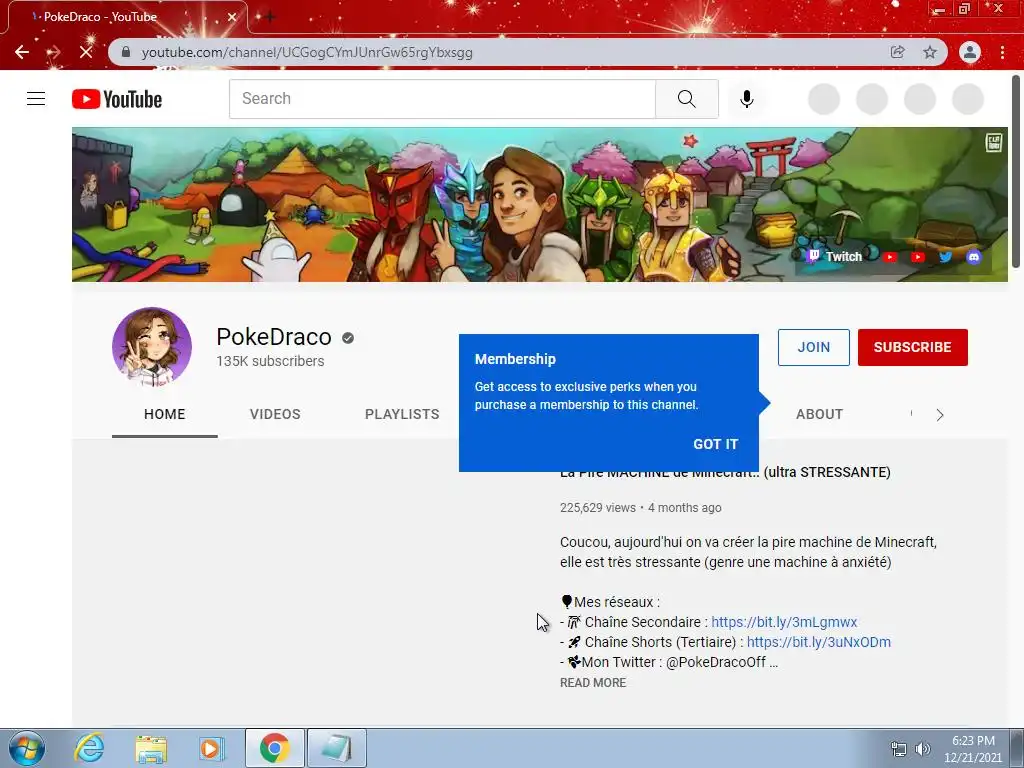Switch to the VIDEOS tab
Image resolution: width=1024 pixels, height=768 pixels.
pos(275,414)
